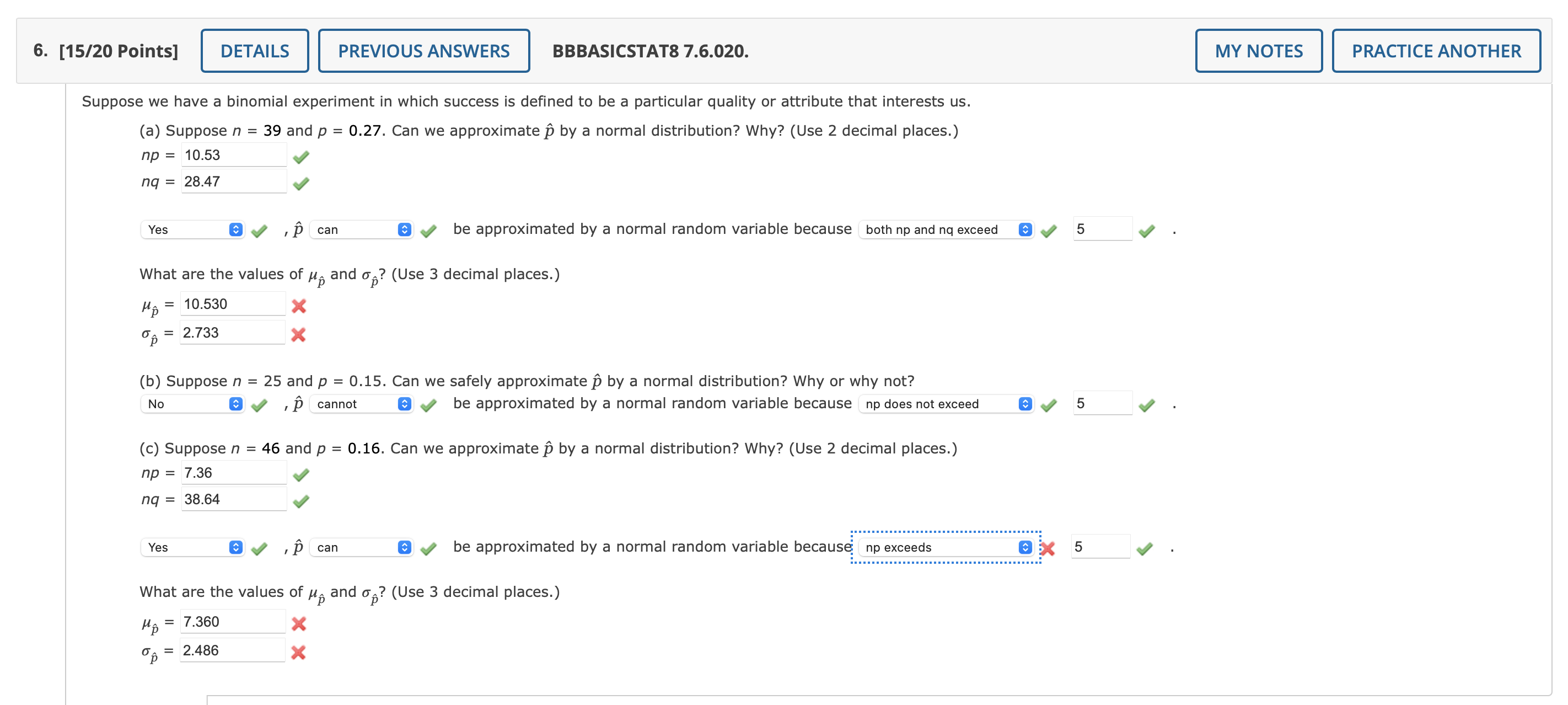Click the nq = 28.47 input field
Screen dimensions: 1568x705
tap(233, 181)
